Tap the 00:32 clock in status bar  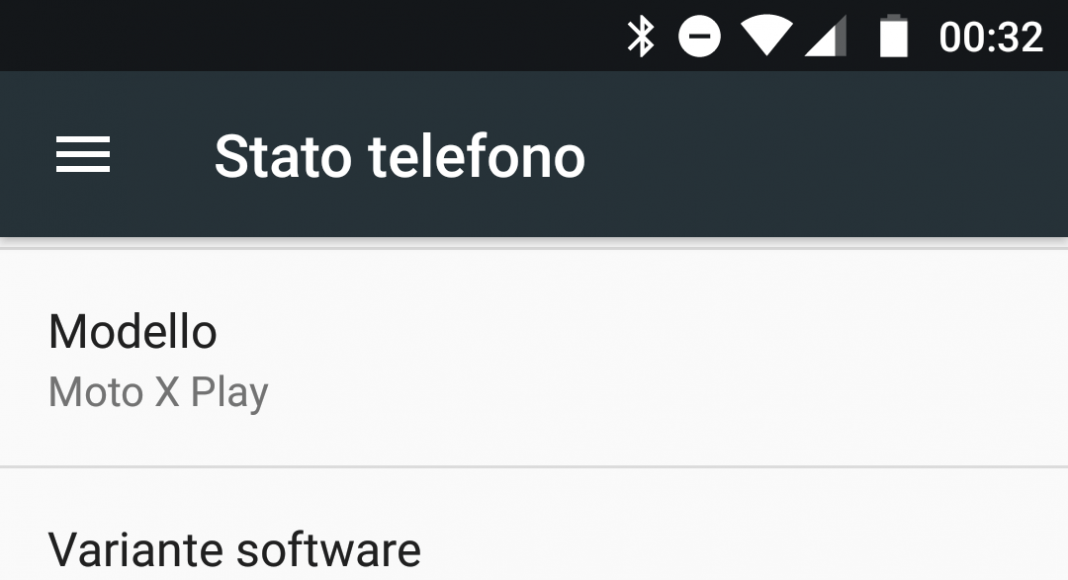click(x=990, y=37)
